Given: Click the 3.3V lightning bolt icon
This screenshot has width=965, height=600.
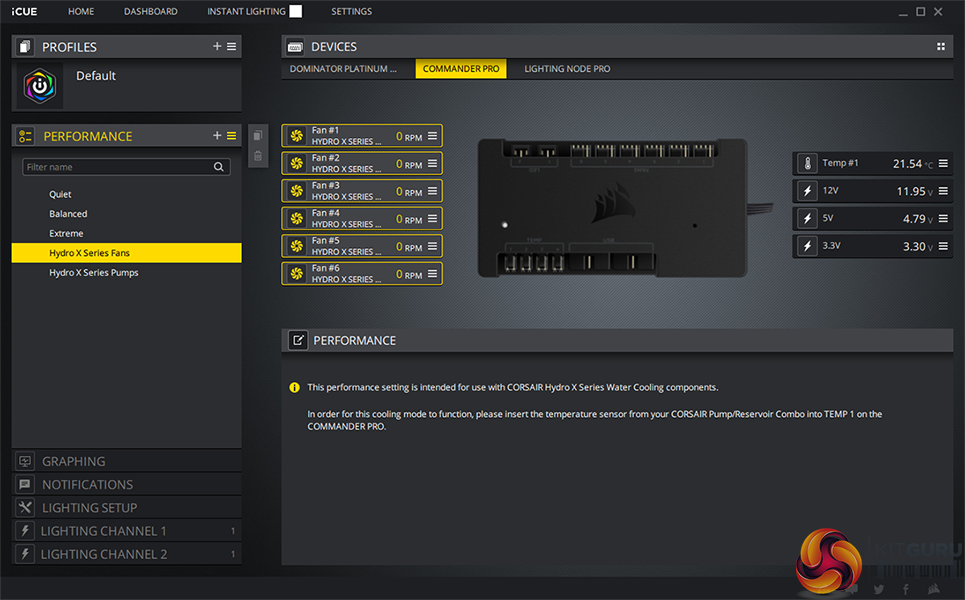Looking at the screenshot, I should (x=807, y=246).
